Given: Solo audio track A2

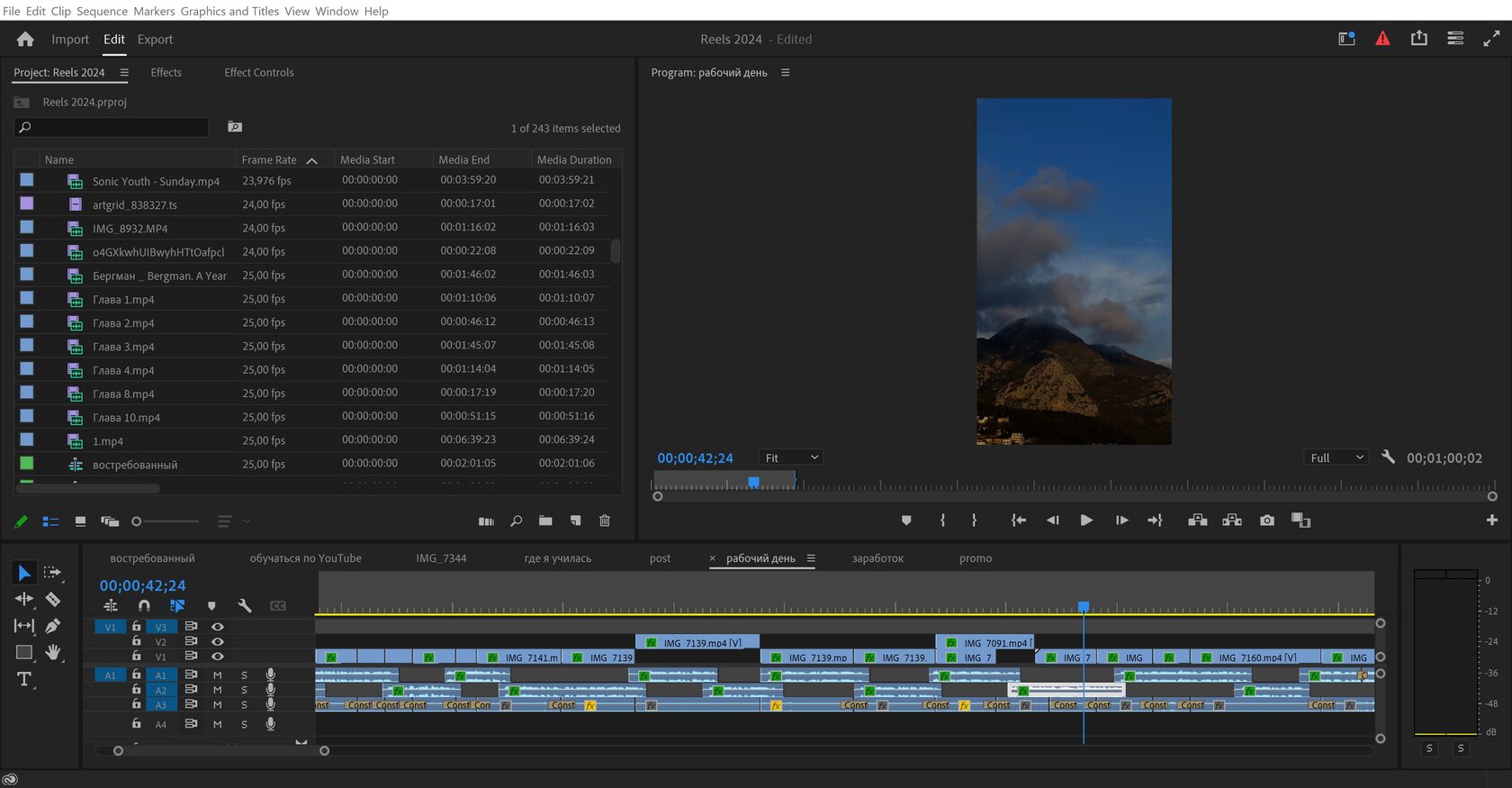Looking at the screenshot, I should click(244, 690).
